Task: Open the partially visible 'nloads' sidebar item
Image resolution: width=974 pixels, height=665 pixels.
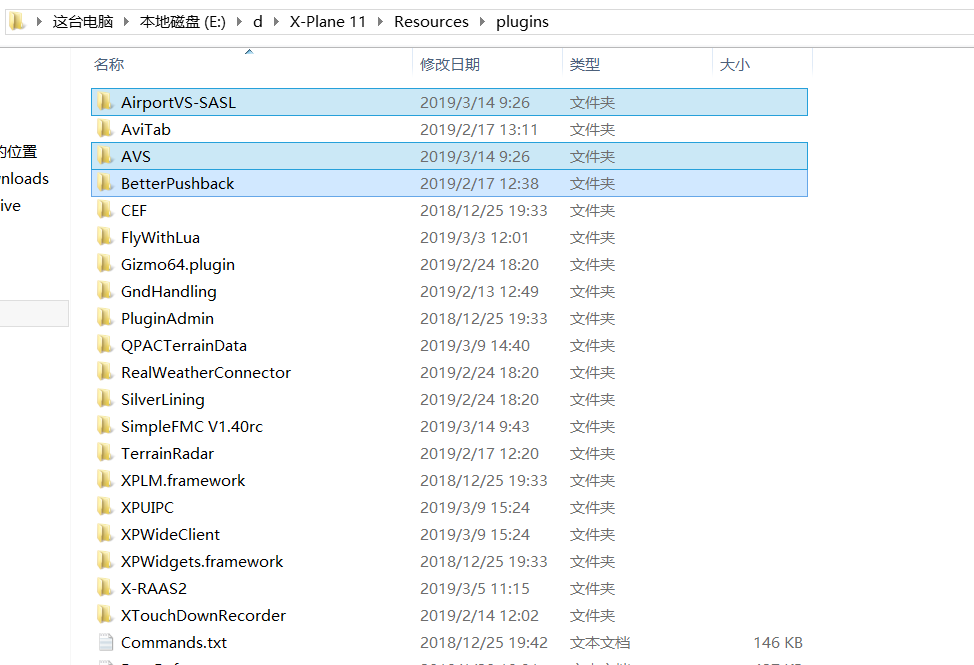Action: (x=24, y=178)
